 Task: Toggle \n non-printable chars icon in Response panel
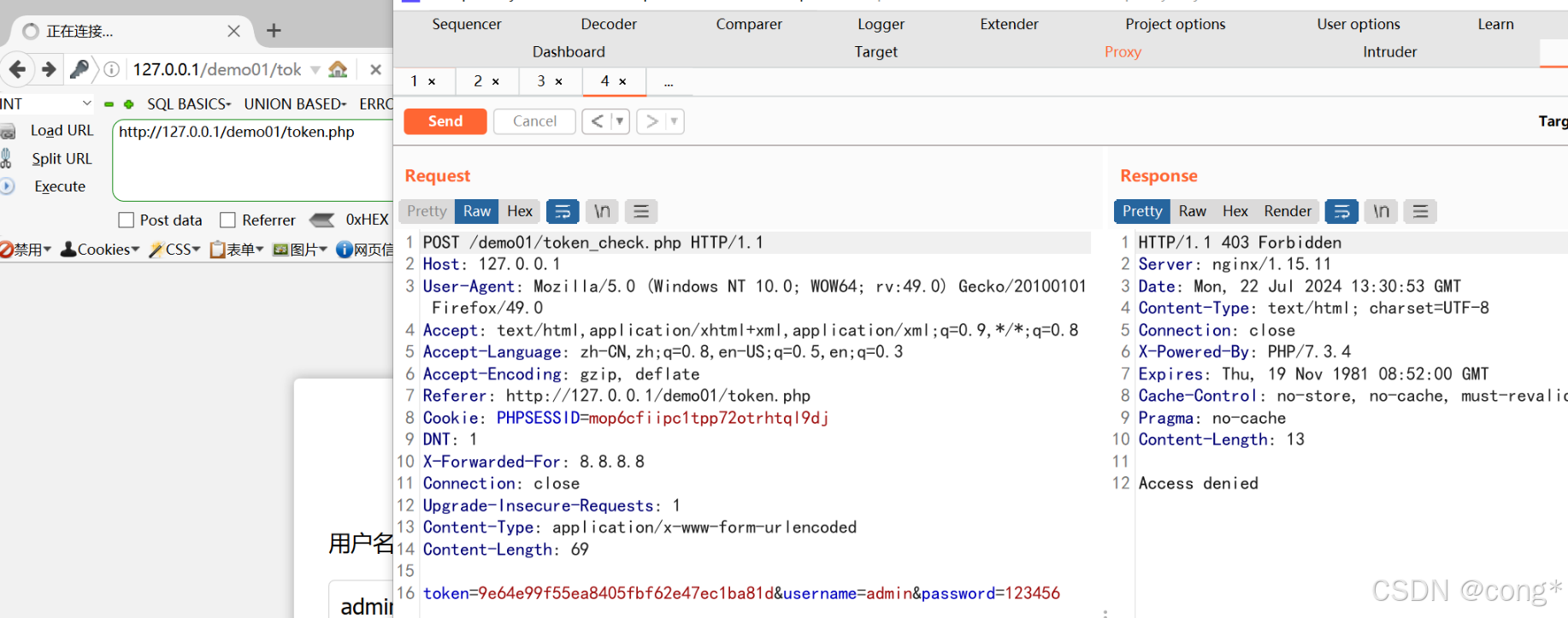[1381, 211]
